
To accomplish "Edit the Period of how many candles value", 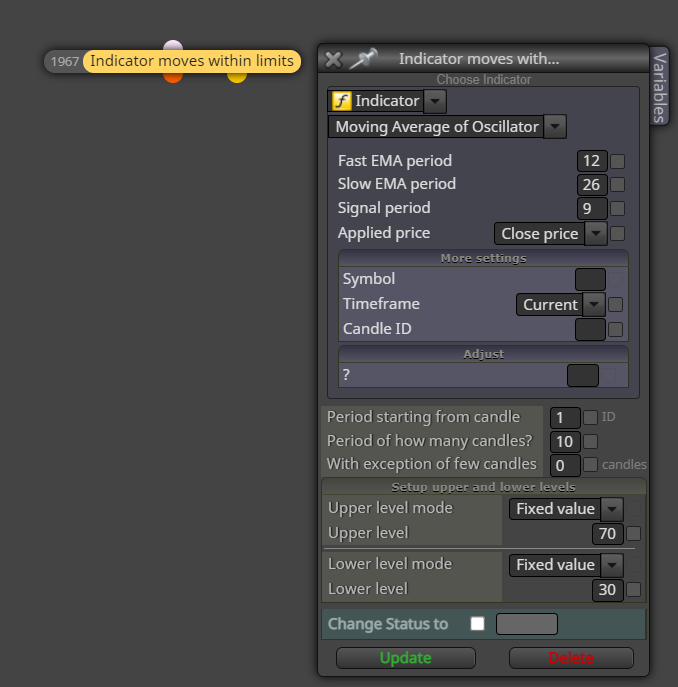I will click(565, 442).
